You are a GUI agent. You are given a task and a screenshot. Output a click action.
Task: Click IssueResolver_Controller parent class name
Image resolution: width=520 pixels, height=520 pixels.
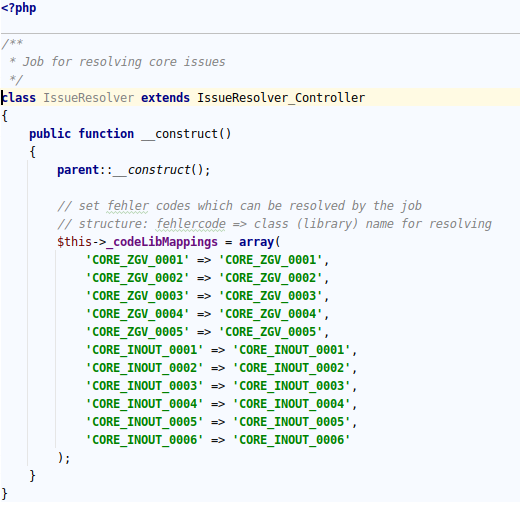pos(281,98)
